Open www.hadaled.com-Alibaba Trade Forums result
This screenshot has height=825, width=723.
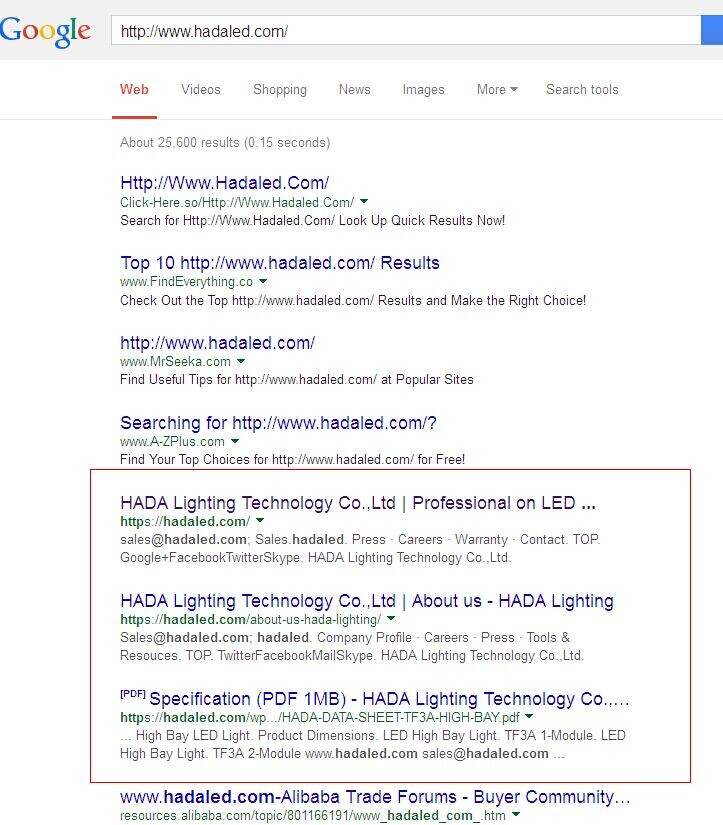375,797
